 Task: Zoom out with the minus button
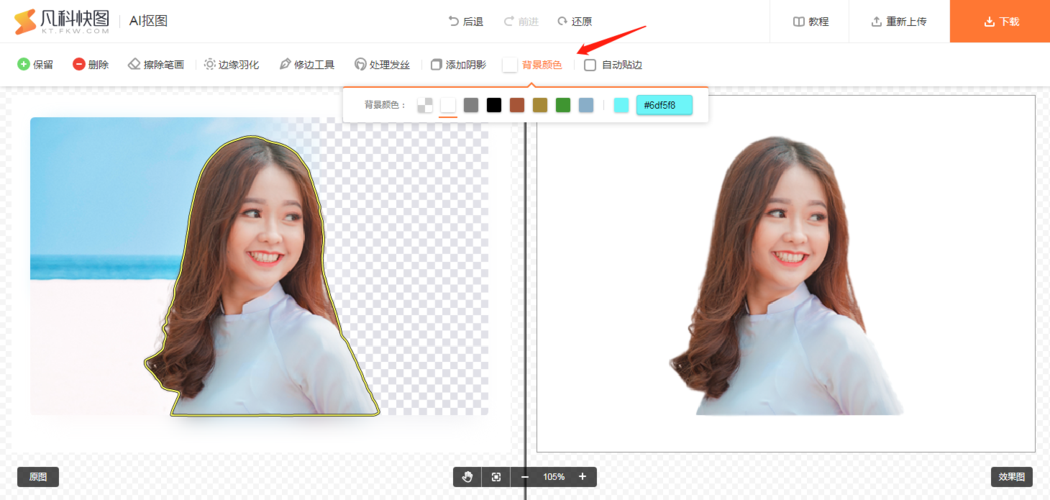pos(525,477)
